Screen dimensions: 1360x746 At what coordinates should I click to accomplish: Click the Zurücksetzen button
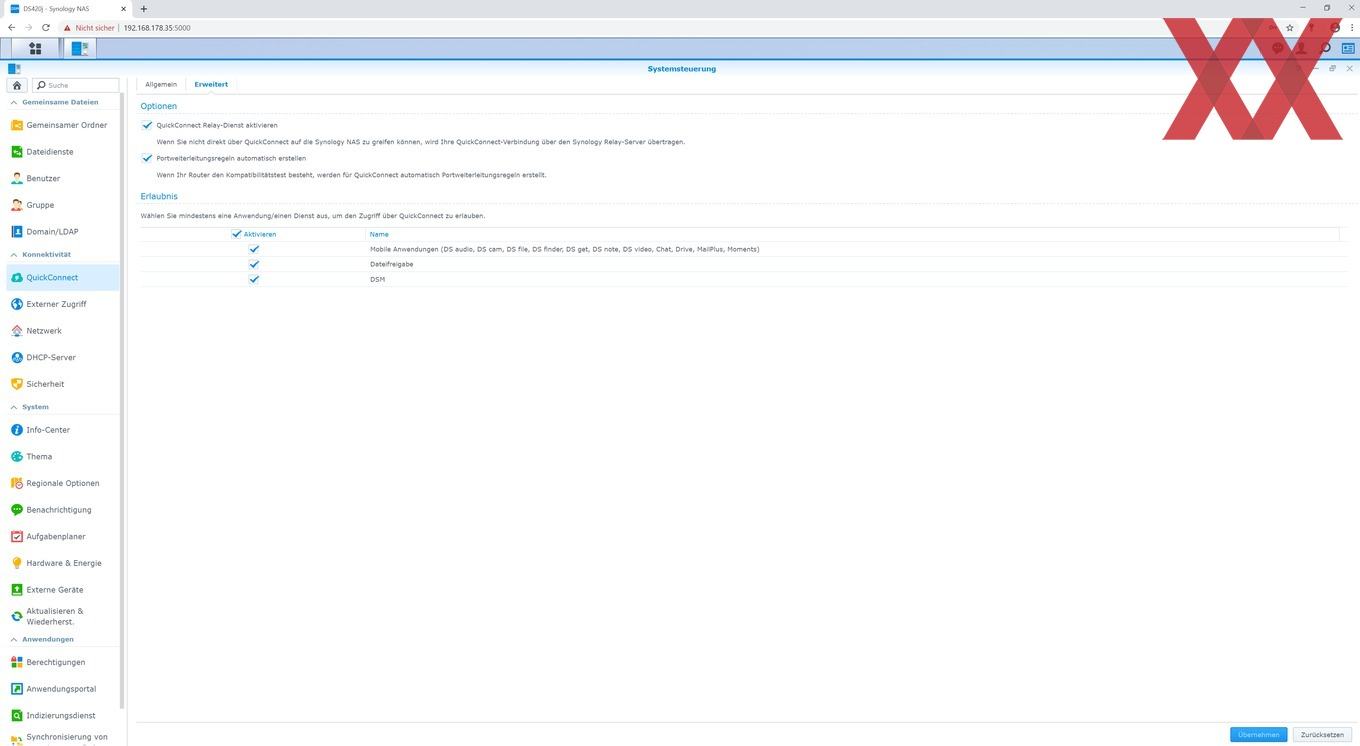click(1322, 734)
